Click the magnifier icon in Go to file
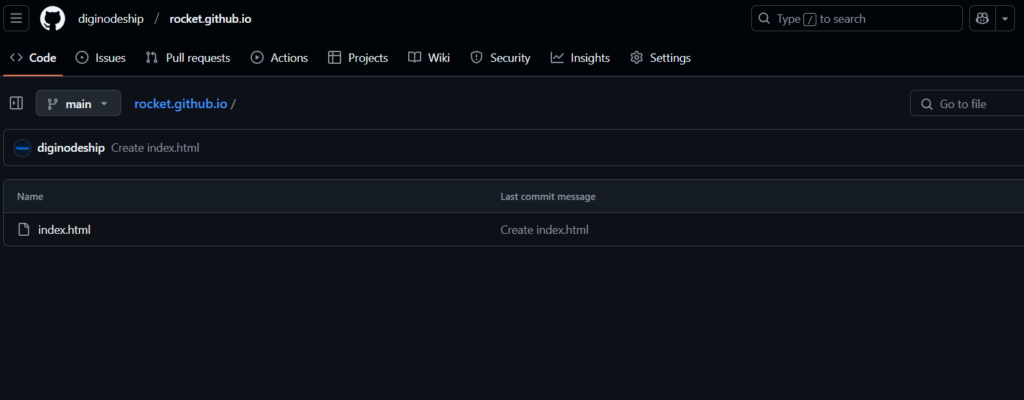The width and height of the screenshot is (1024, 400). pos(926,104)
